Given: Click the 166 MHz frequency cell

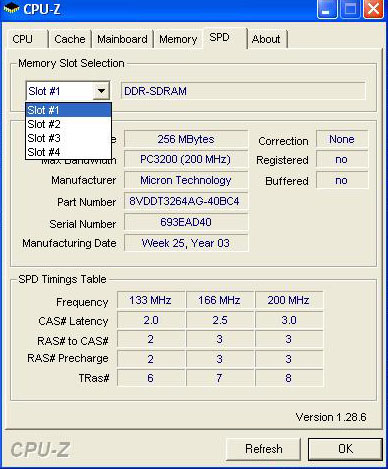Looking at the screenshot, I should 219,300.
